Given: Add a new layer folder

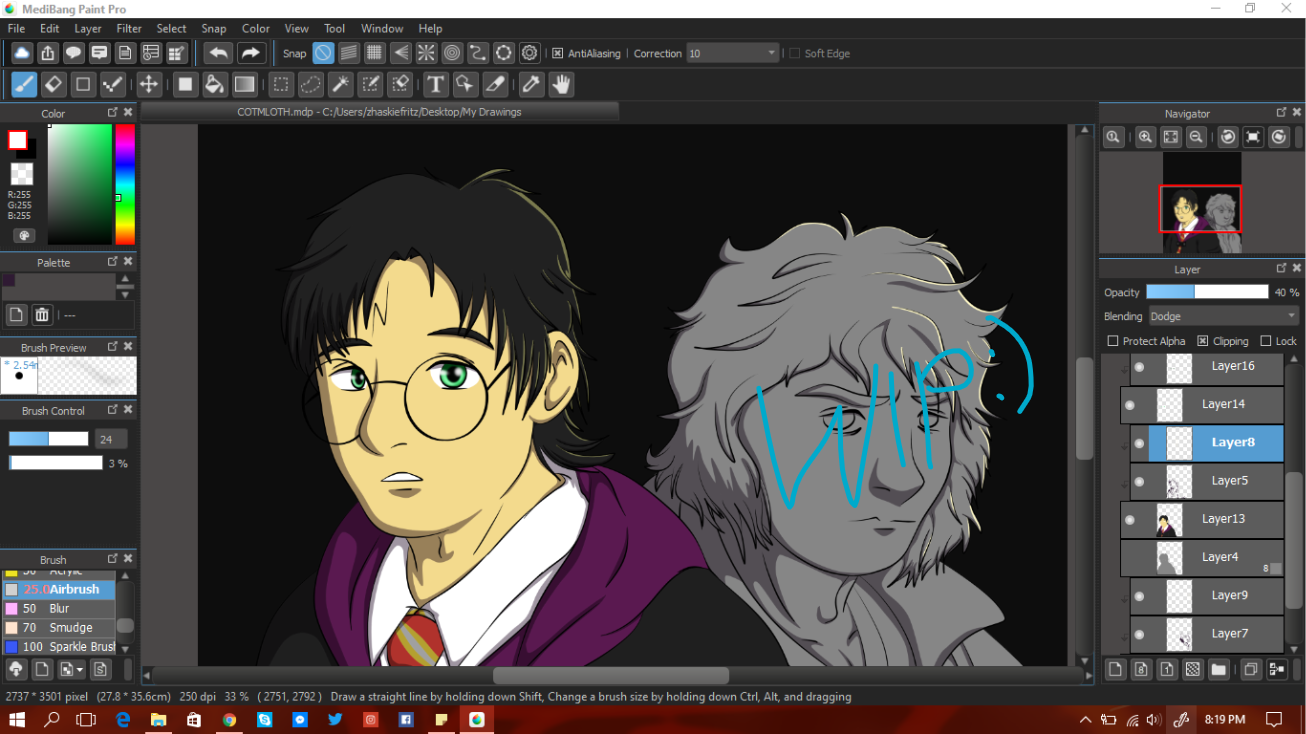Looking at the screenshot, I should (x=1218, y=669).
